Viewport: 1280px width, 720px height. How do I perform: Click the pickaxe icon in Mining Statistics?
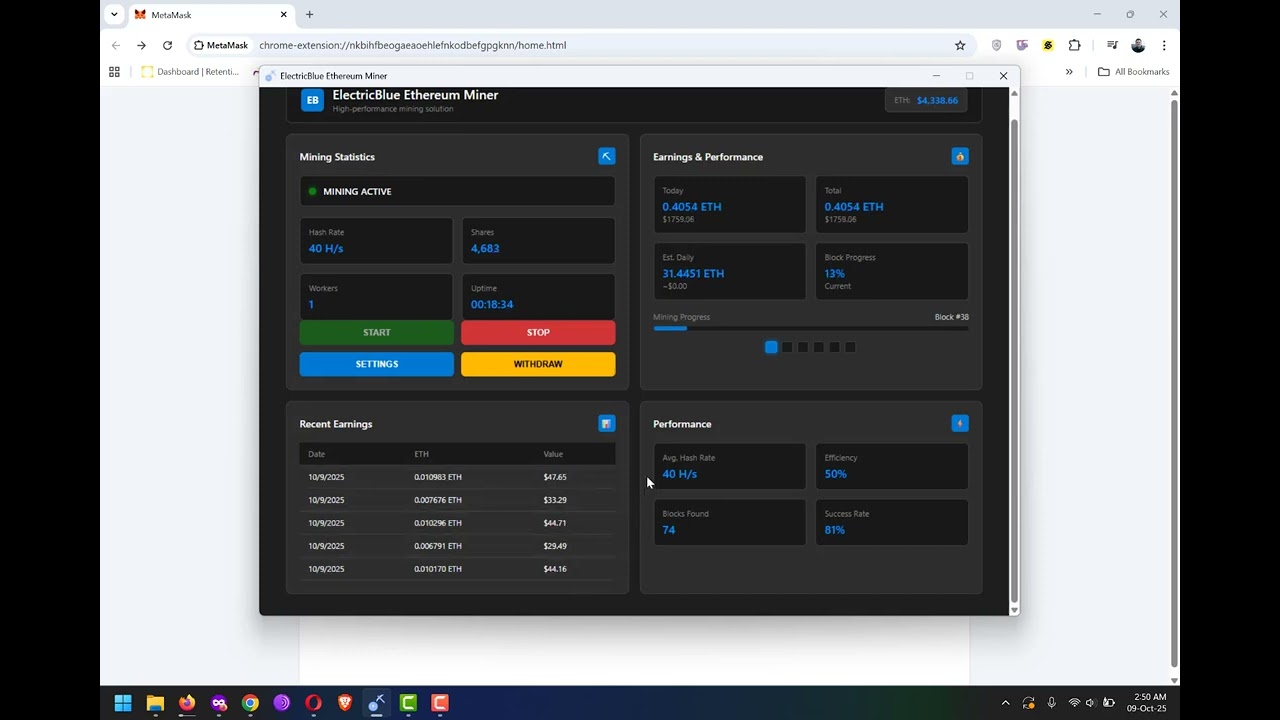[x=606, y=156]
